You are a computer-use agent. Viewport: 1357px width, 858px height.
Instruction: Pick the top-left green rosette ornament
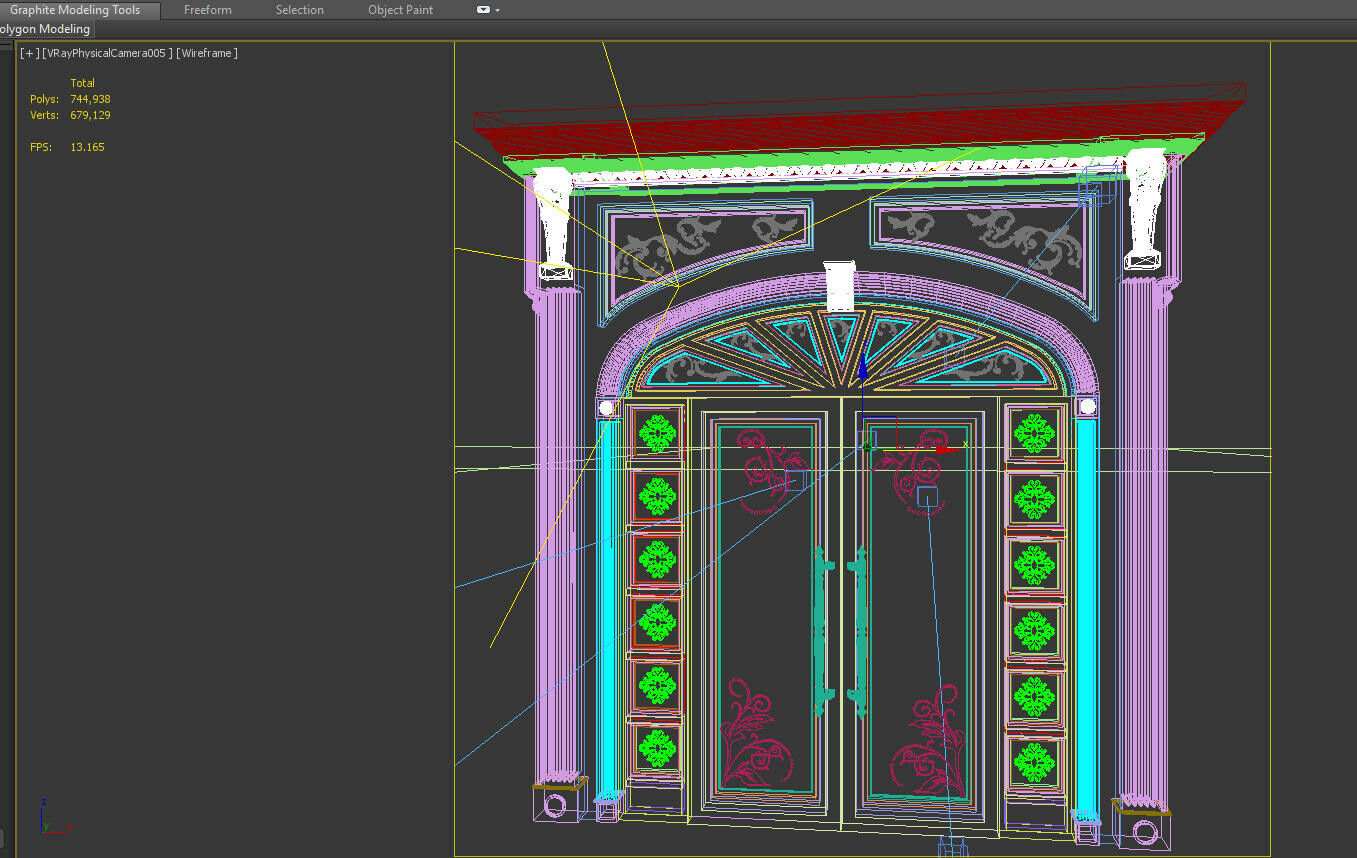[x=657, y=433]
